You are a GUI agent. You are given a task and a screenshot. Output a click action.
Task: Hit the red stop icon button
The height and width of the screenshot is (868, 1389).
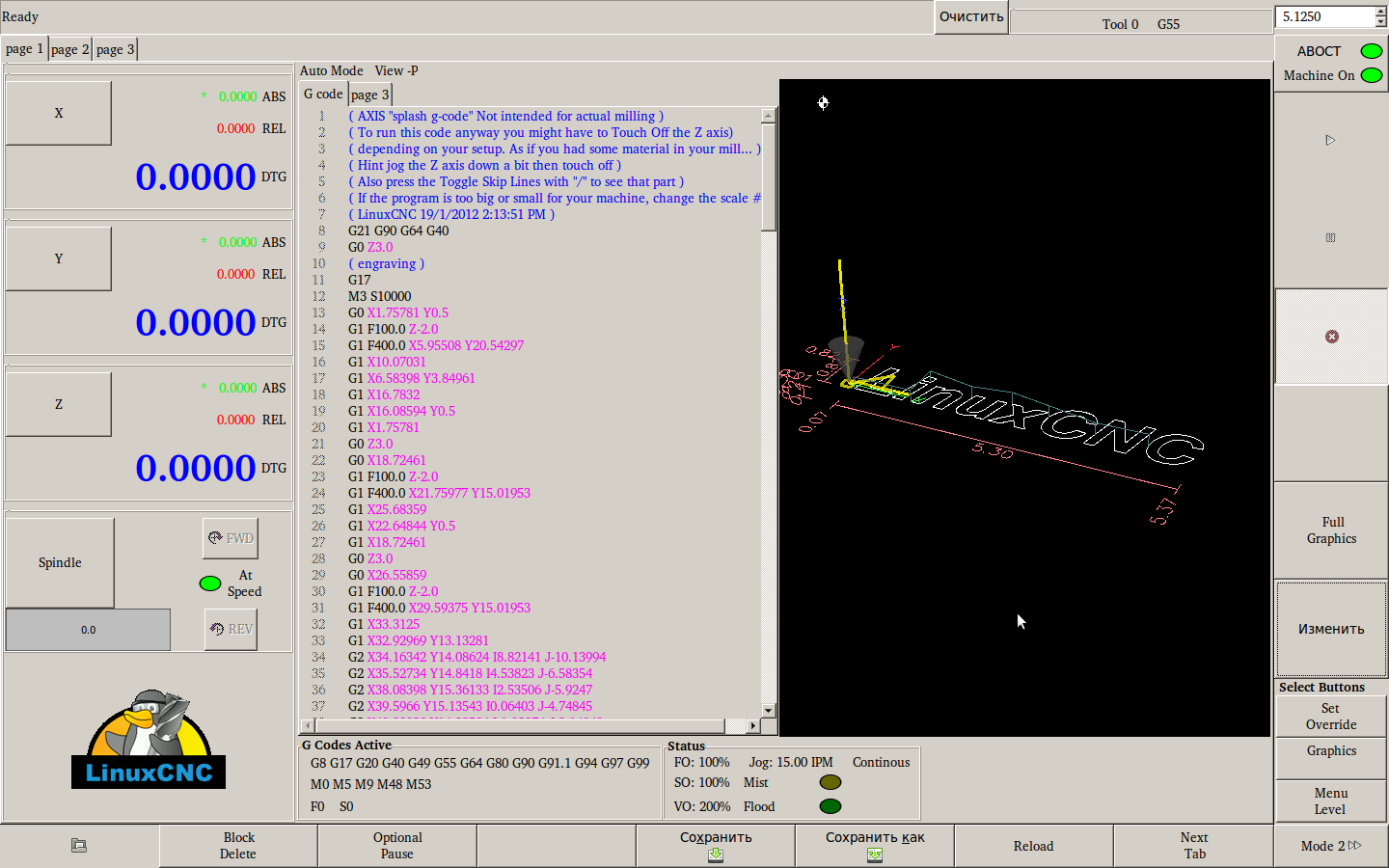(1331, 337)
